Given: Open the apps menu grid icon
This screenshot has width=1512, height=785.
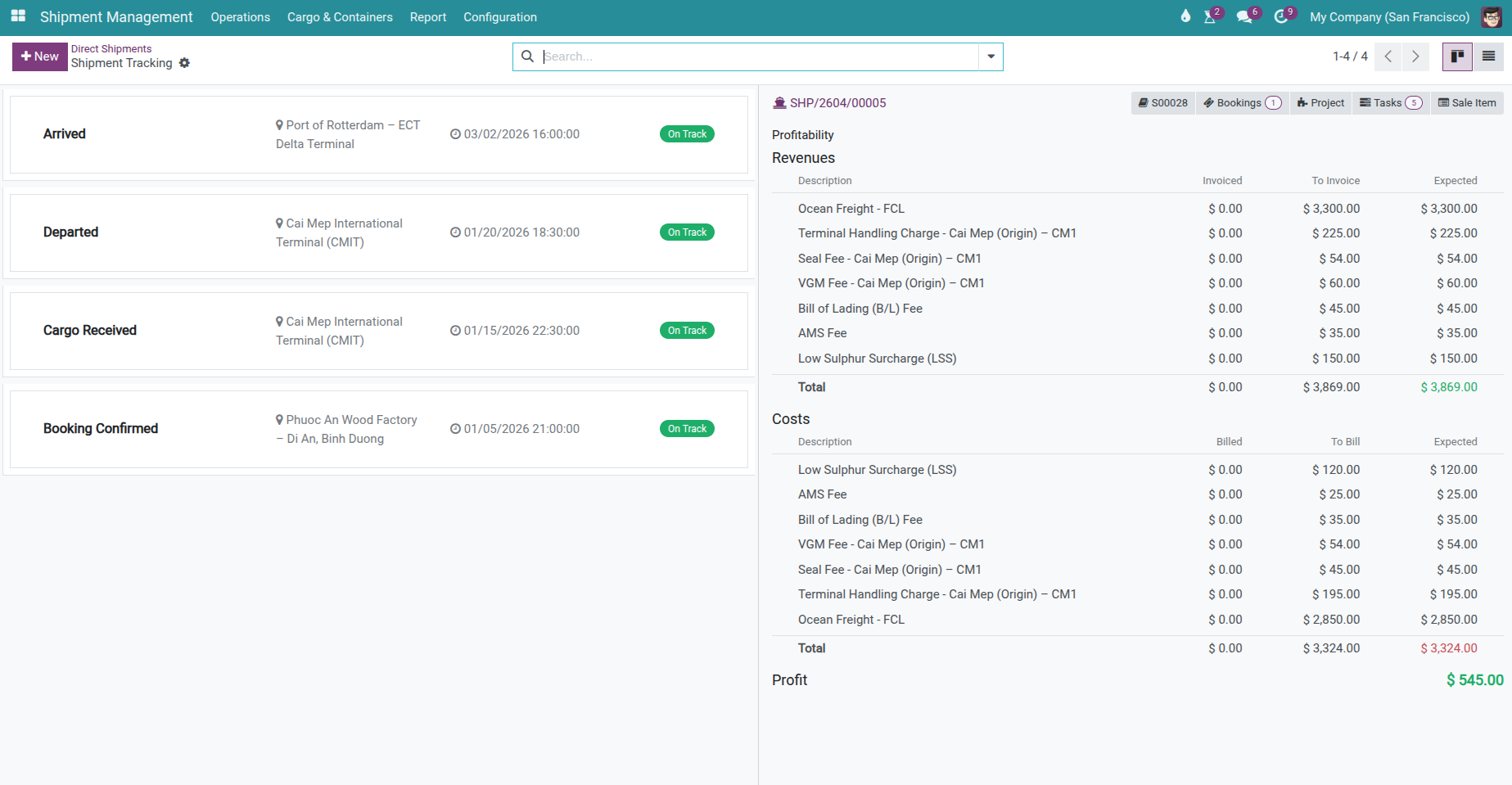Looking at the screenshot, I should pos(17,16).
